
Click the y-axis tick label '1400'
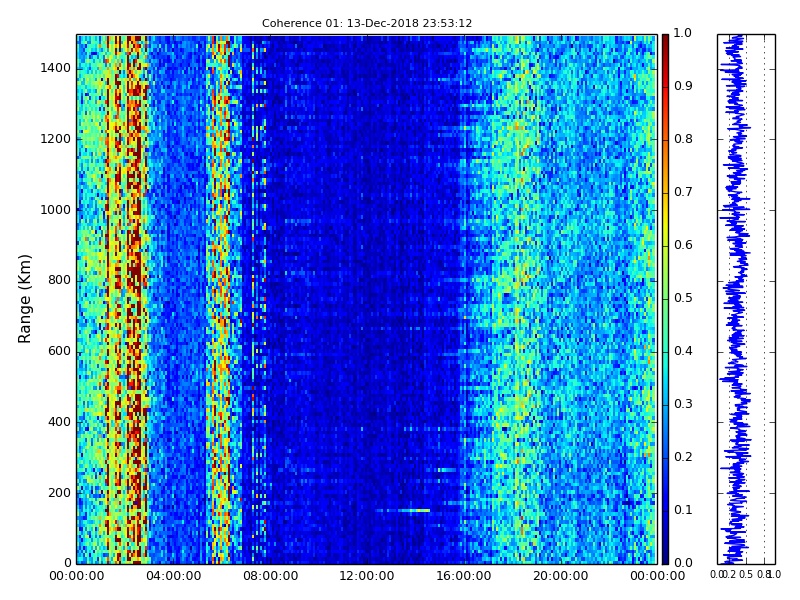pyautogui.click(x=56, y=68)
